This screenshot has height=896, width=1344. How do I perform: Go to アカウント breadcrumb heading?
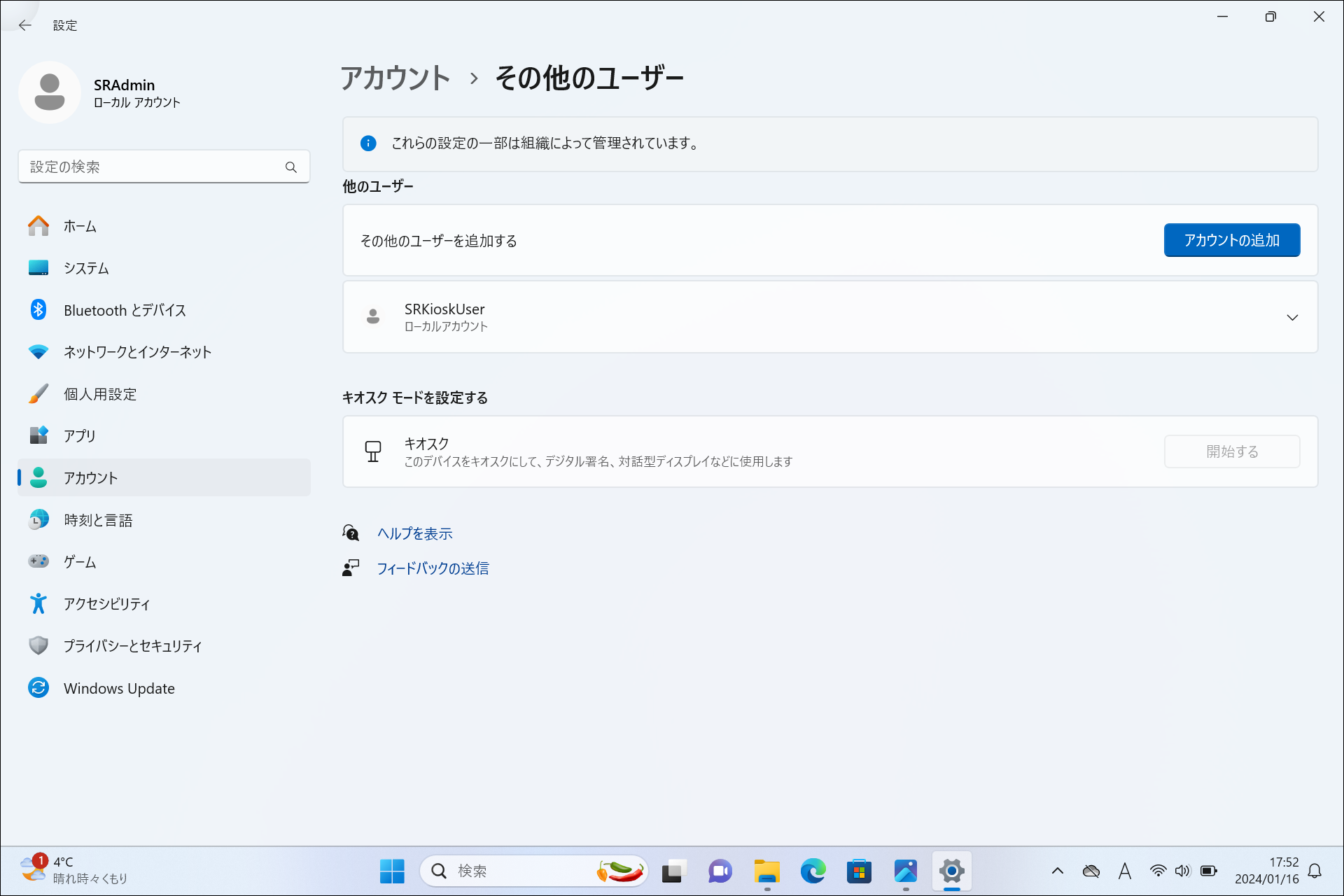[395, 78]
